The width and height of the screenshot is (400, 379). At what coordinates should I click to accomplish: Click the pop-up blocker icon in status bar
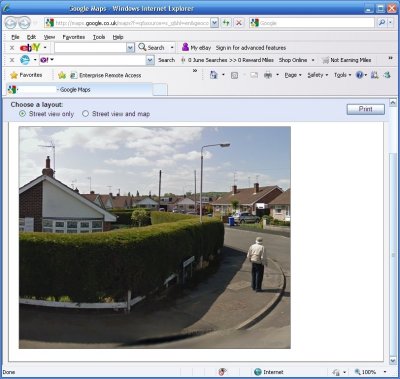222,372
